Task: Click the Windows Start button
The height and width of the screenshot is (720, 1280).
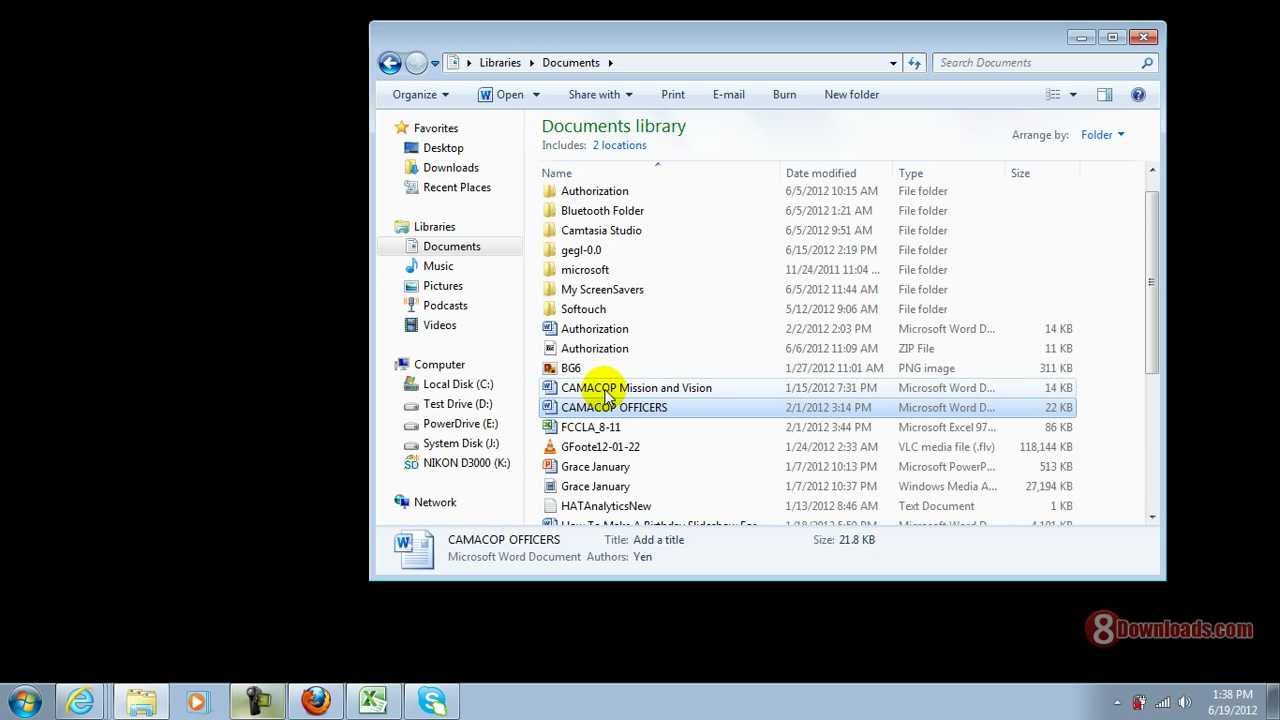Action: click(x=24, y=701)
